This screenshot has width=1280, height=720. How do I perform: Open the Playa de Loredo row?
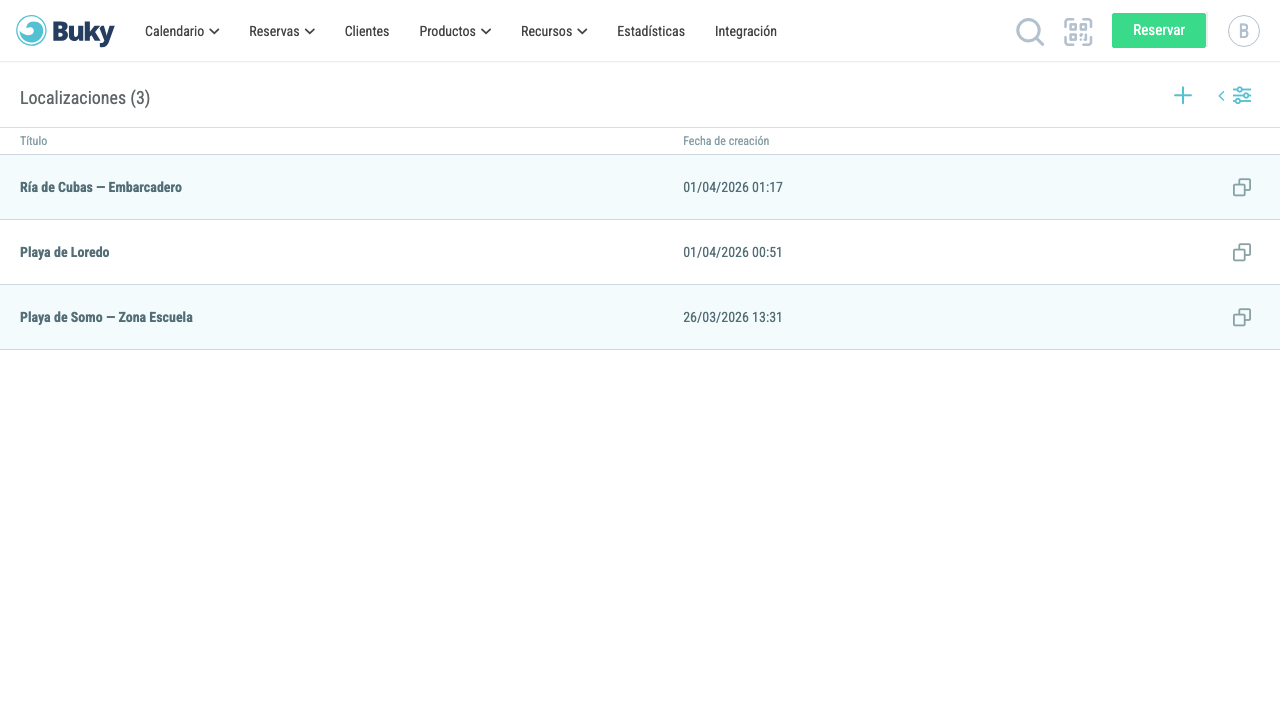tap(640, 252)
